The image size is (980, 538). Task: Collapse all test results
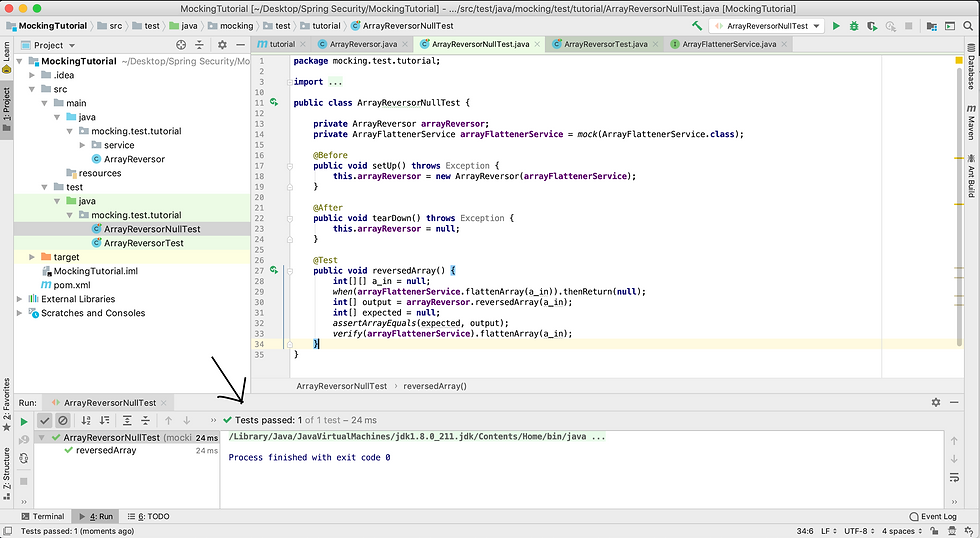tap(145, 421)
